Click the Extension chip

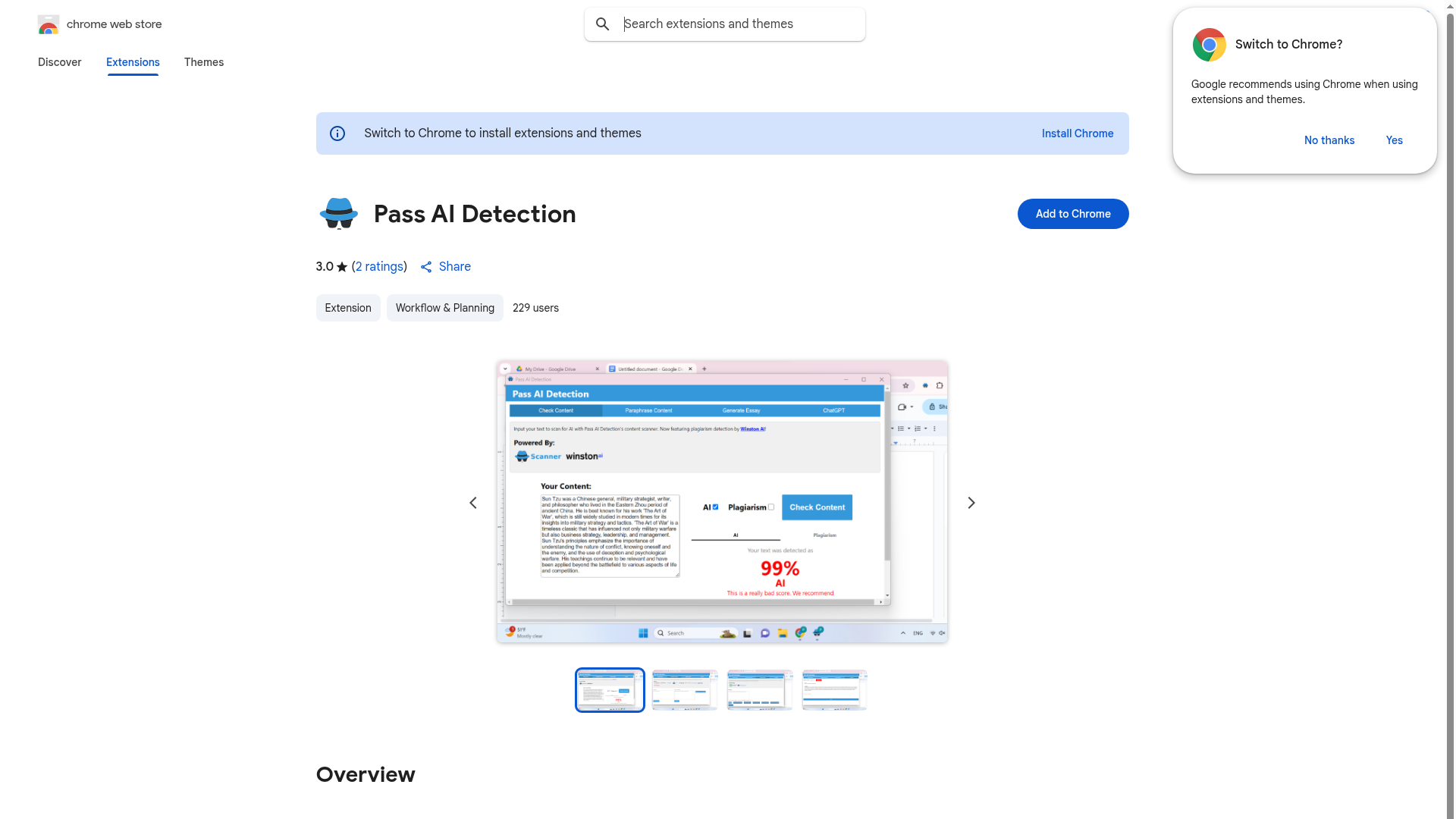coord(348,308)
